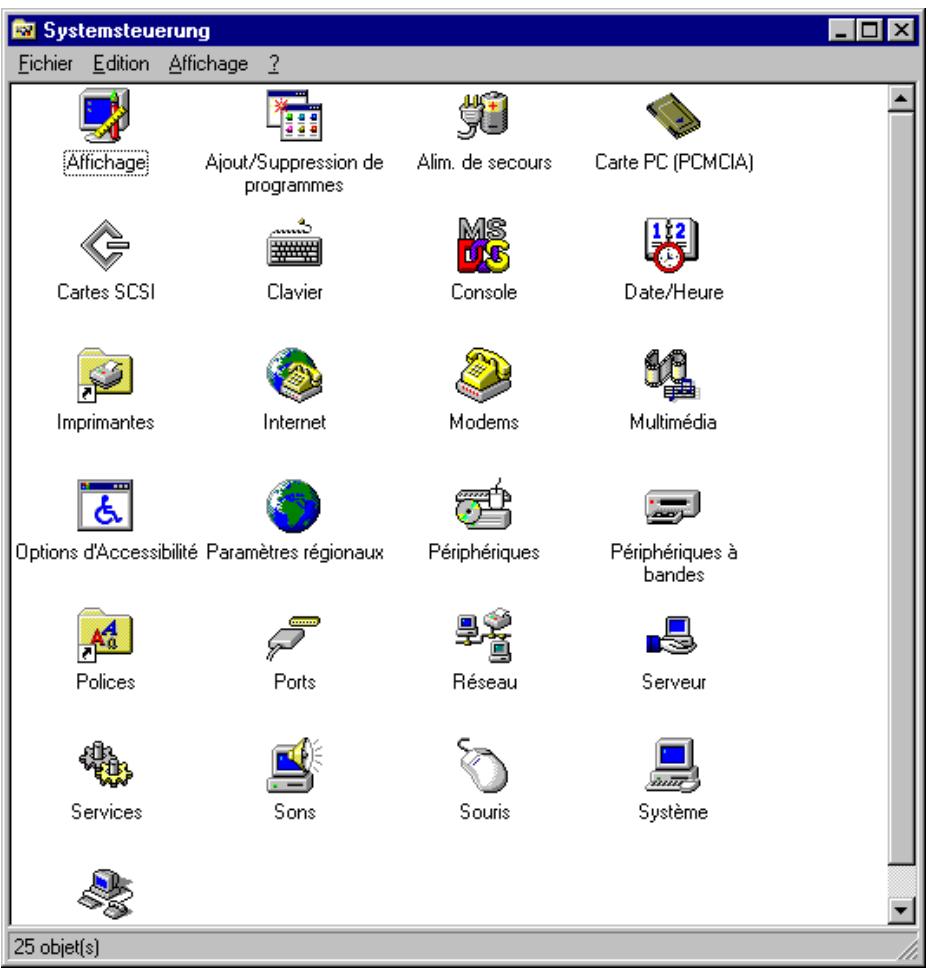The height and width of the screenshot is (971, 928).
Task: Click the "Cartes SCSI" label text
Action: 106,292
